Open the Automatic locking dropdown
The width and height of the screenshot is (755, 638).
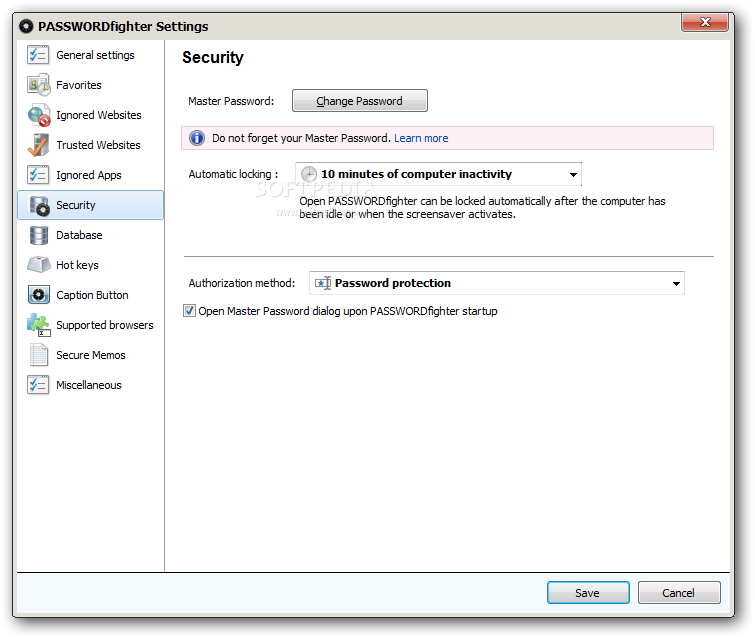(x=438, y=174)
